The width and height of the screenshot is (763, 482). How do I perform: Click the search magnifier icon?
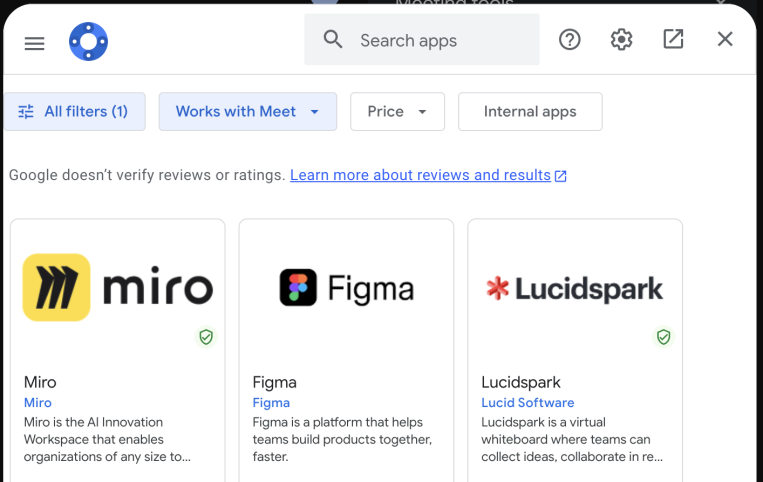pos(333,39)
